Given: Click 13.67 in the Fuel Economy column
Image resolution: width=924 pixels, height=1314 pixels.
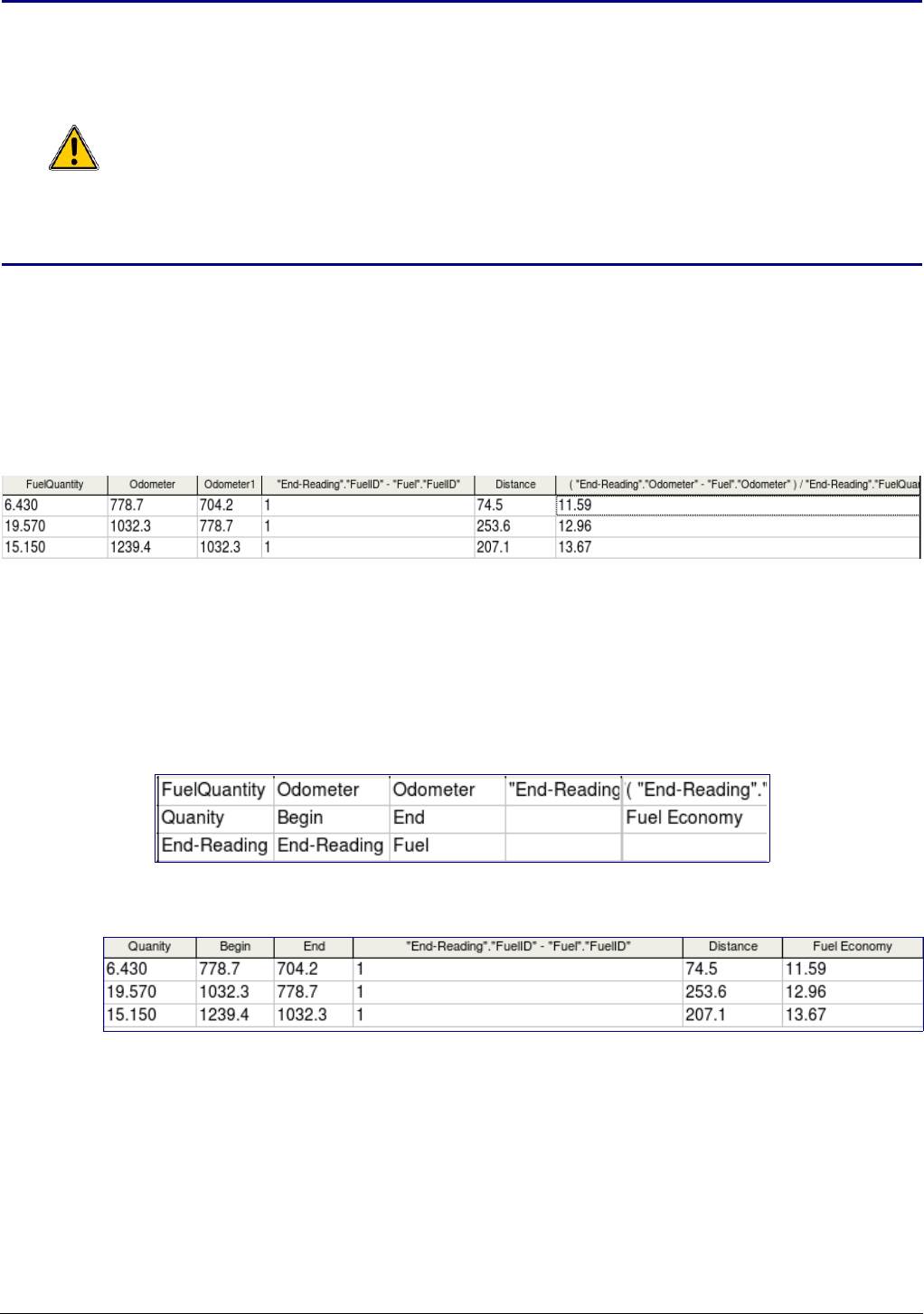Looking at the screenshot, I should (x=806, y=1015).
